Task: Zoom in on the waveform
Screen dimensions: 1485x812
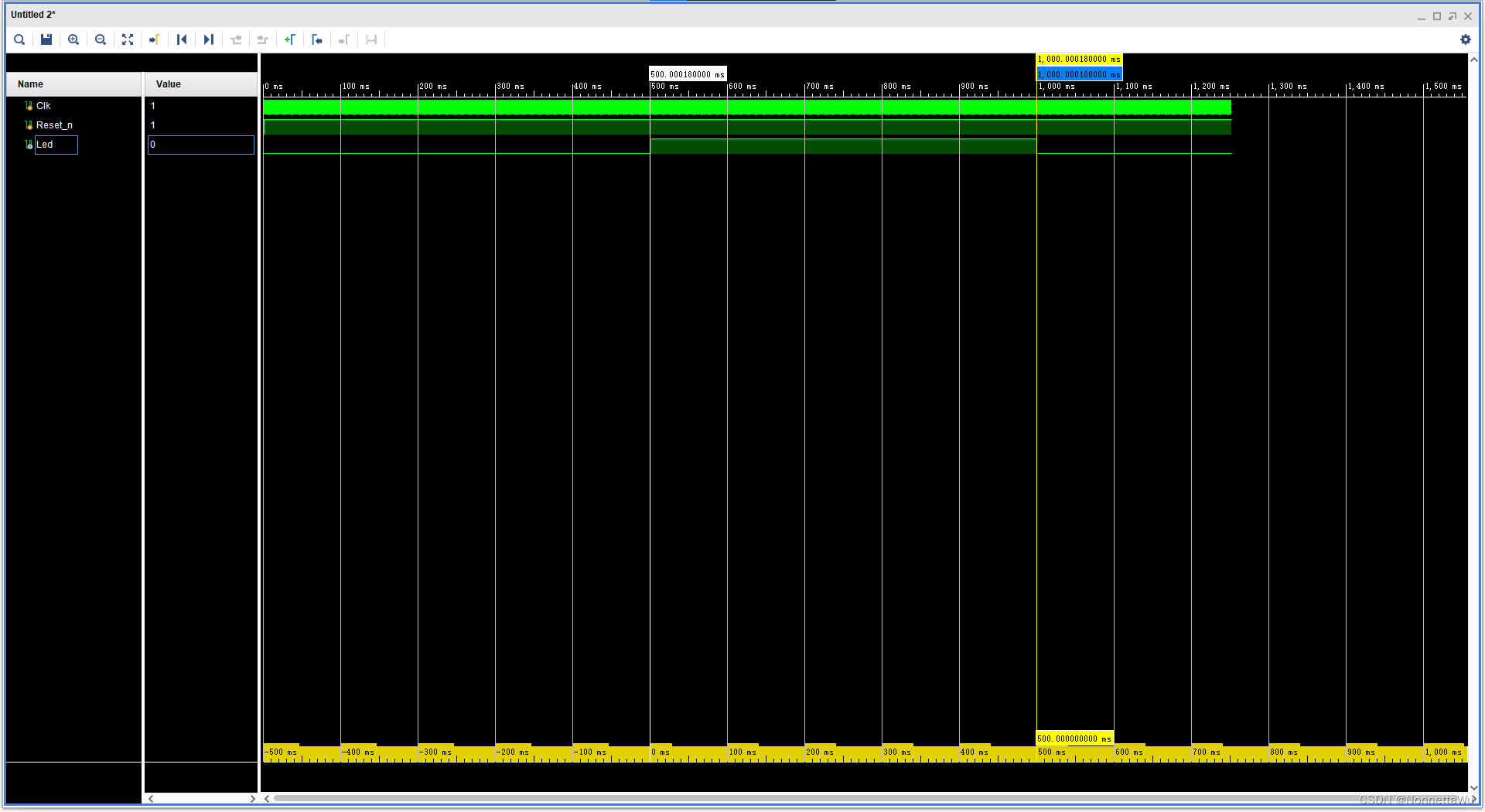Action: (x=73, y=39)
